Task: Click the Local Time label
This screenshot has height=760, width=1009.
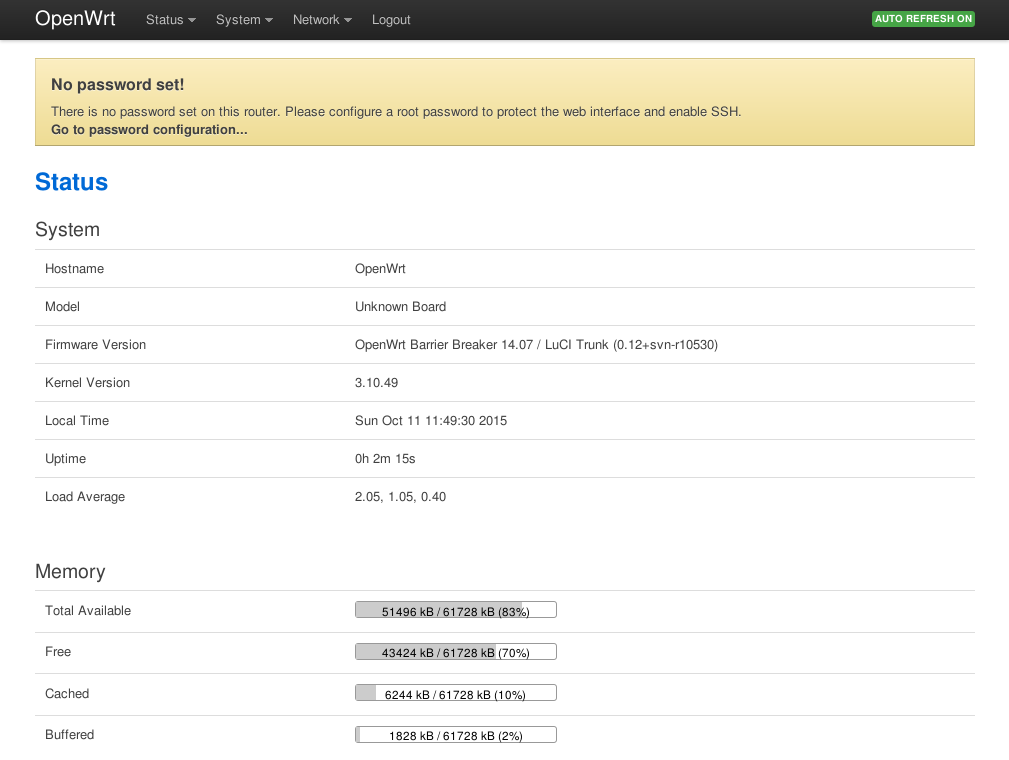Action: [77, 421]
